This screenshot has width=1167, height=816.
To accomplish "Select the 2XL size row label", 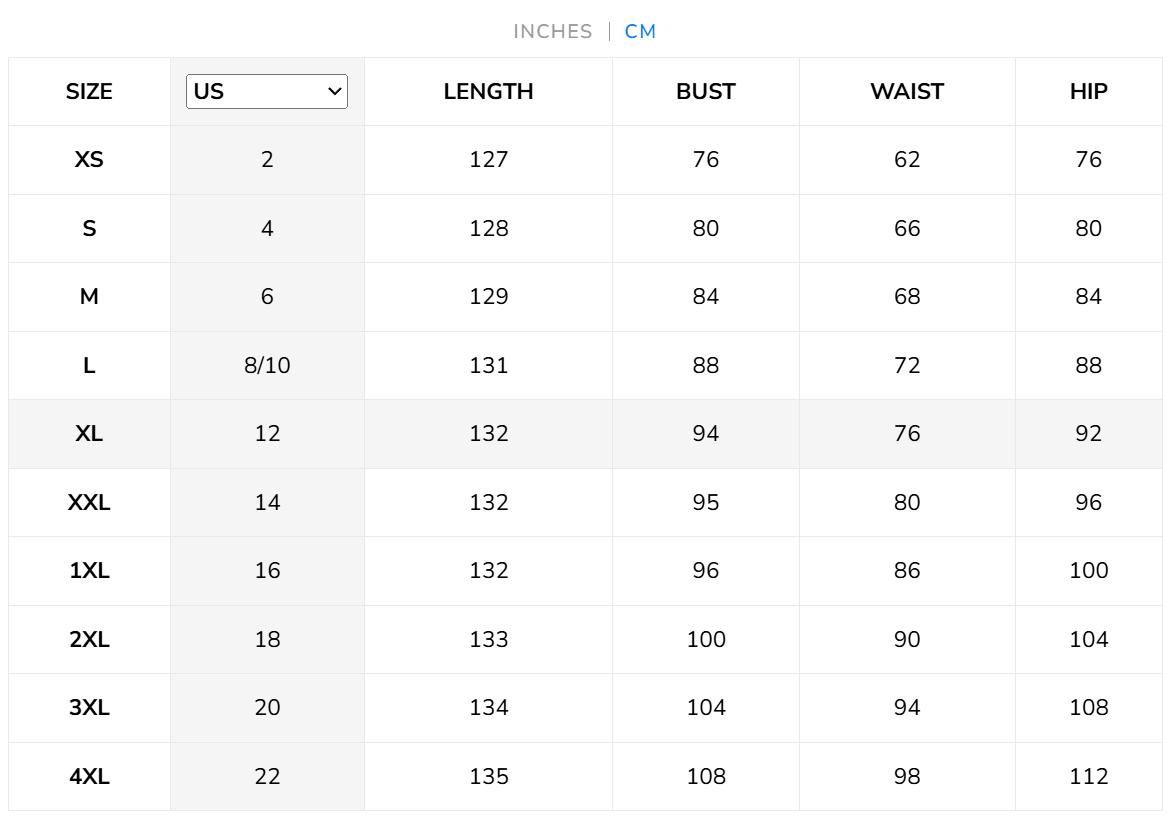I will point(89,640).
